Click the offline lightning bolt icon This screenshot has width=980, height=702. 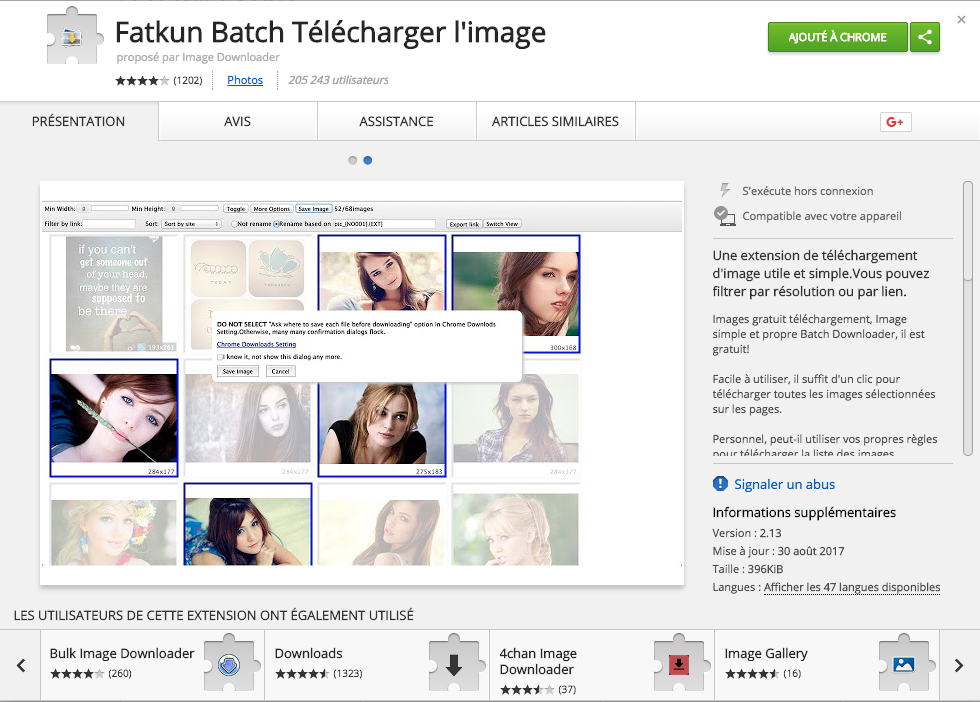pos(724,190)
